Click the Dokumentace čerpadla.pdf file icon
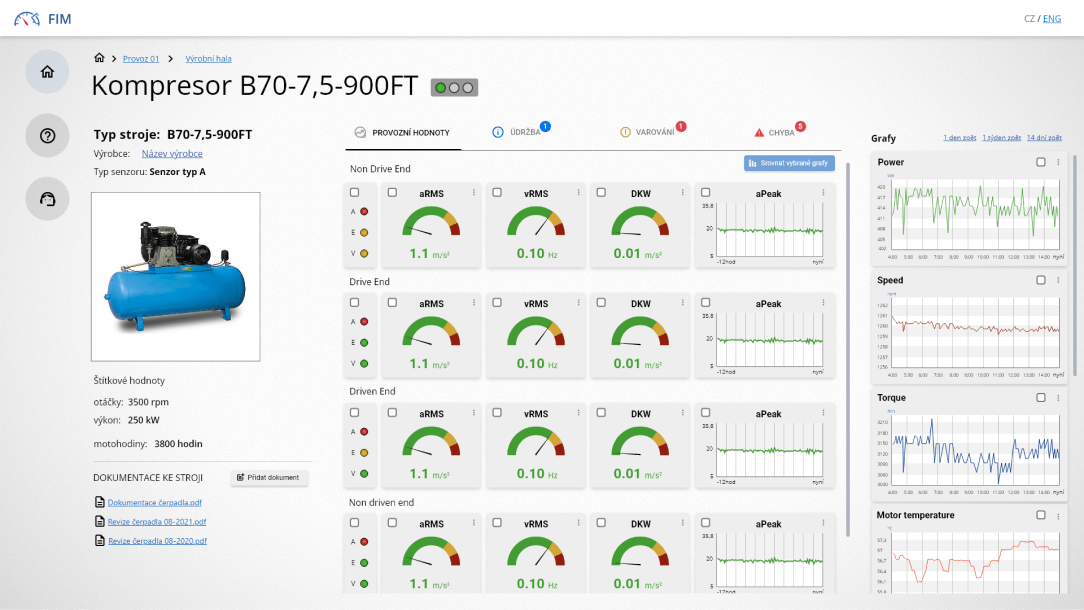The height and width of the screenshot is (610, 1084). [99, 502]
